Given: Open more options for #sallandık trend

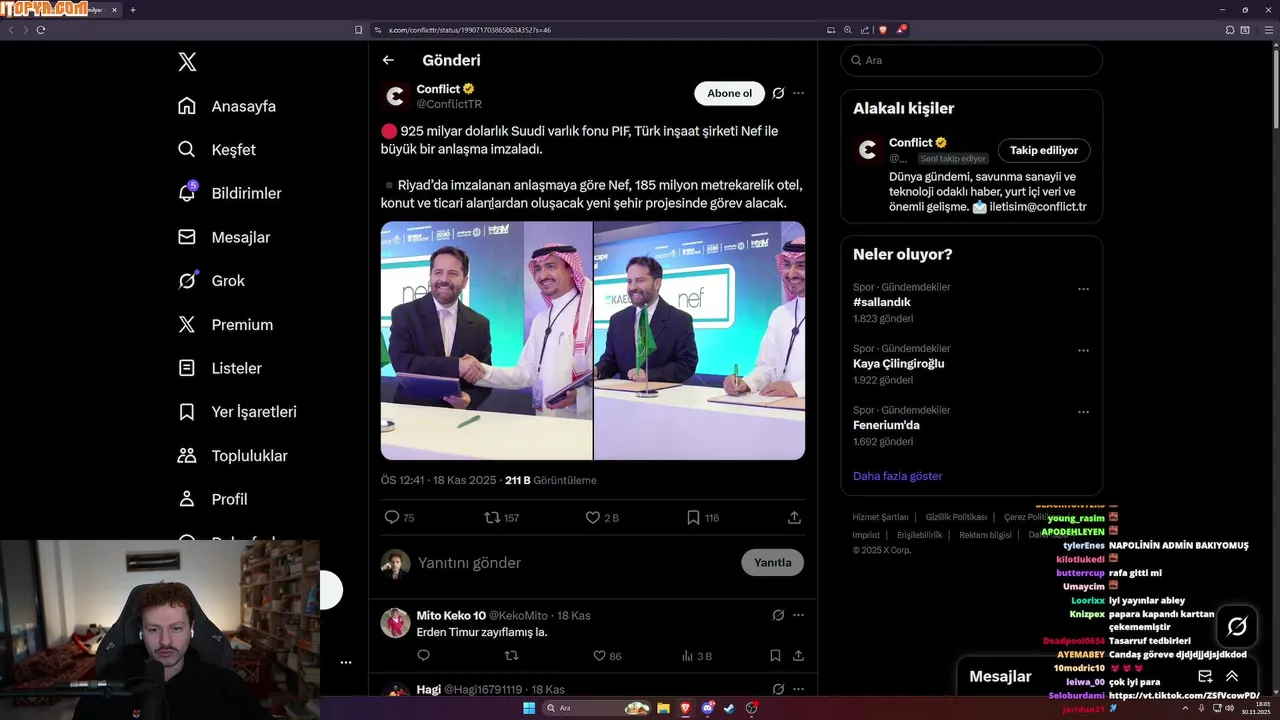Looking at the screenshot, I should click(x=1083, y=289).
